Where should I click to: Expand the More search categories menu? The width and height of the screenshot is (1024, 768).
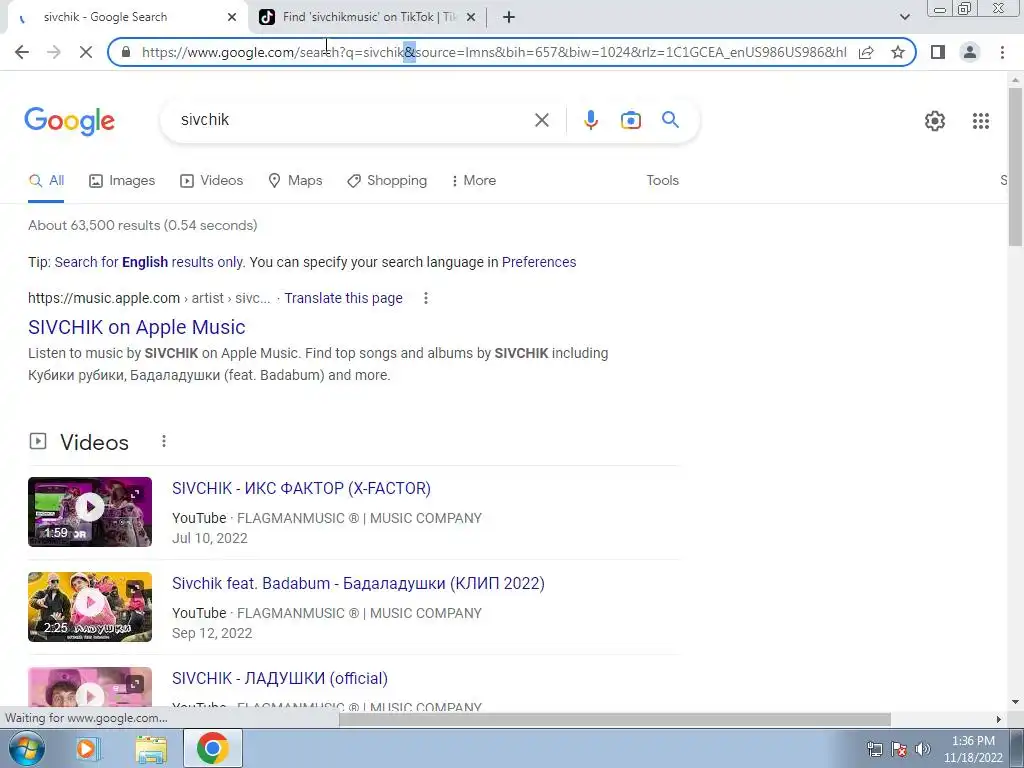[473, 181]
